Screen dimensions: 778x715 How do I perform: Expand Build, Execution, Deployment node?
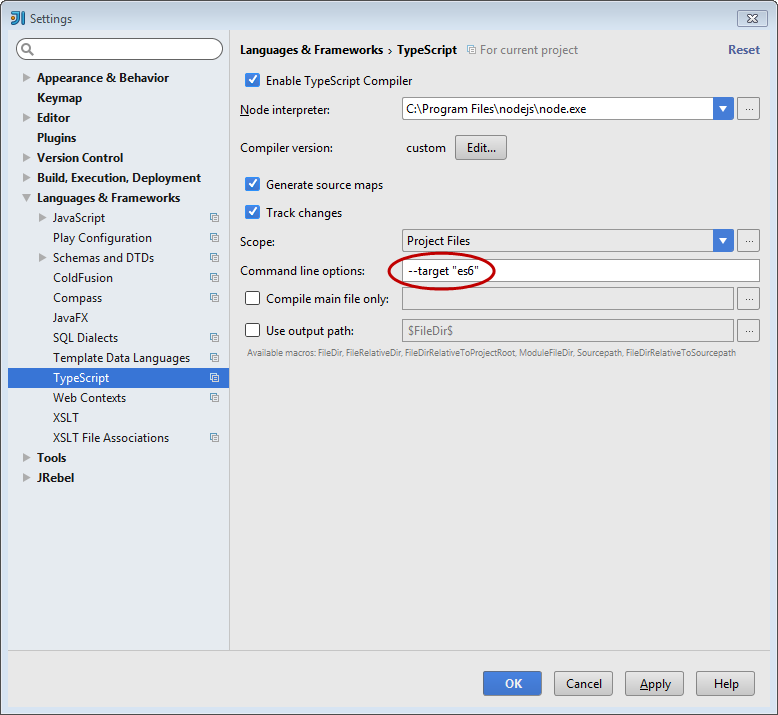click(x=26, y=178)
